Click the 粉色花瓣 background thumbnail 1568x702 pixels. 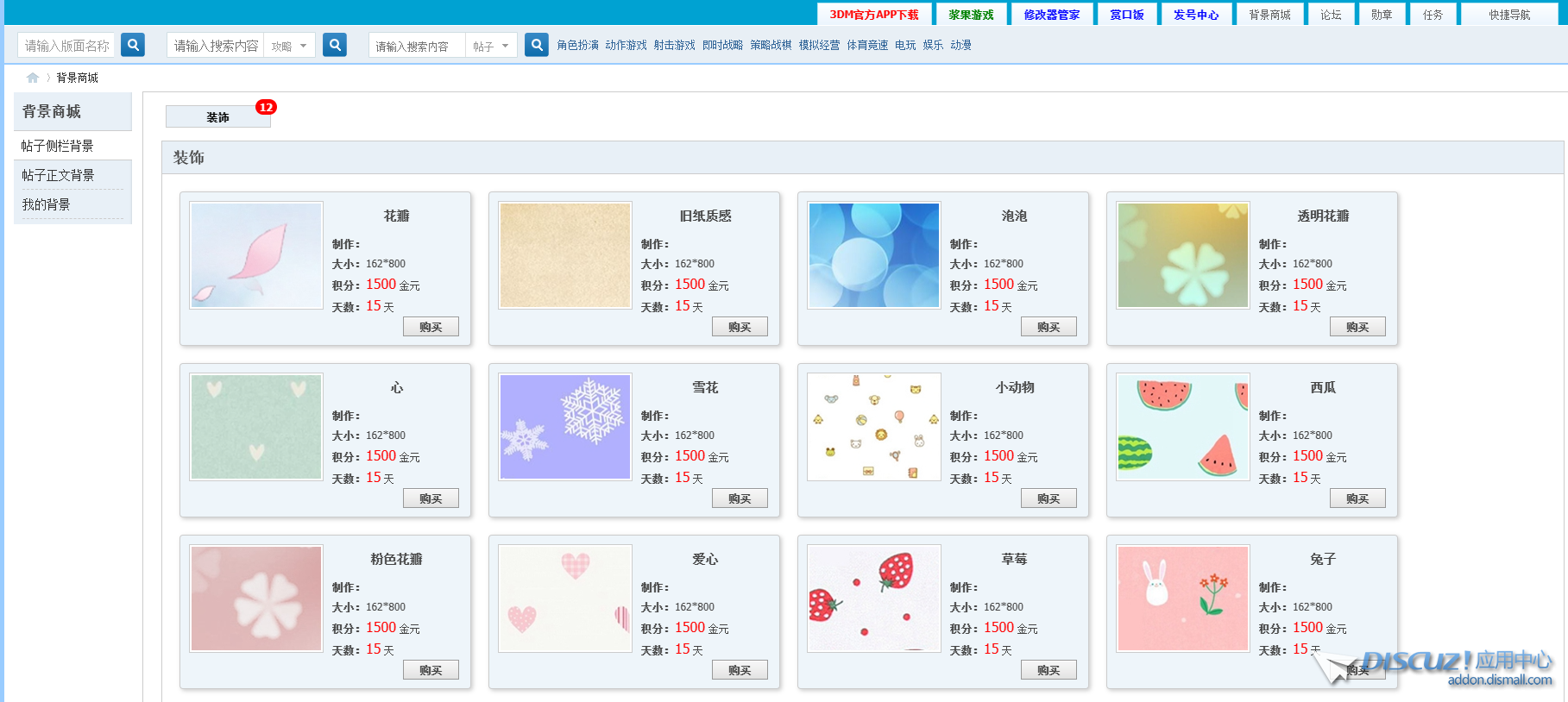point(256,599)
